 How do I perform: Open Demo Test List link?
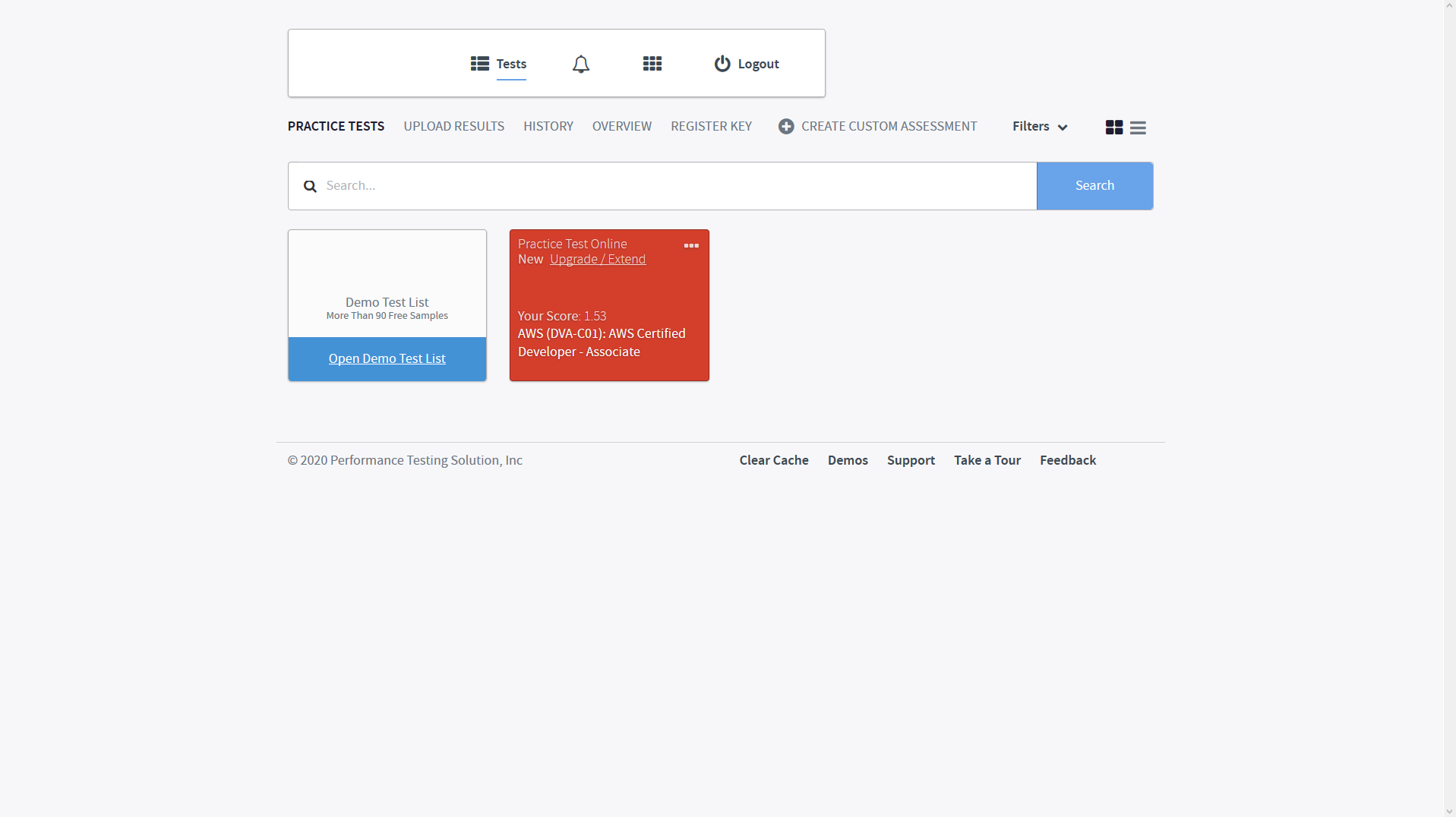[x=387, y=358]
